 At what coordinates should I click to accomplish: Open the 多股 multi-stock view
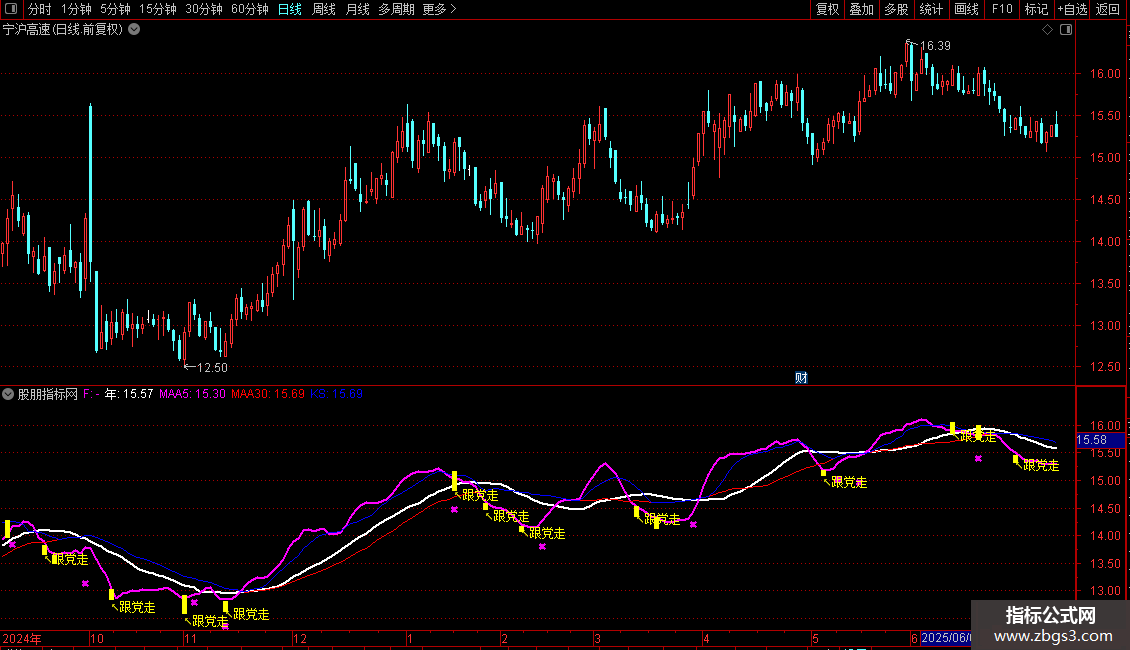[x=896, y=9]
